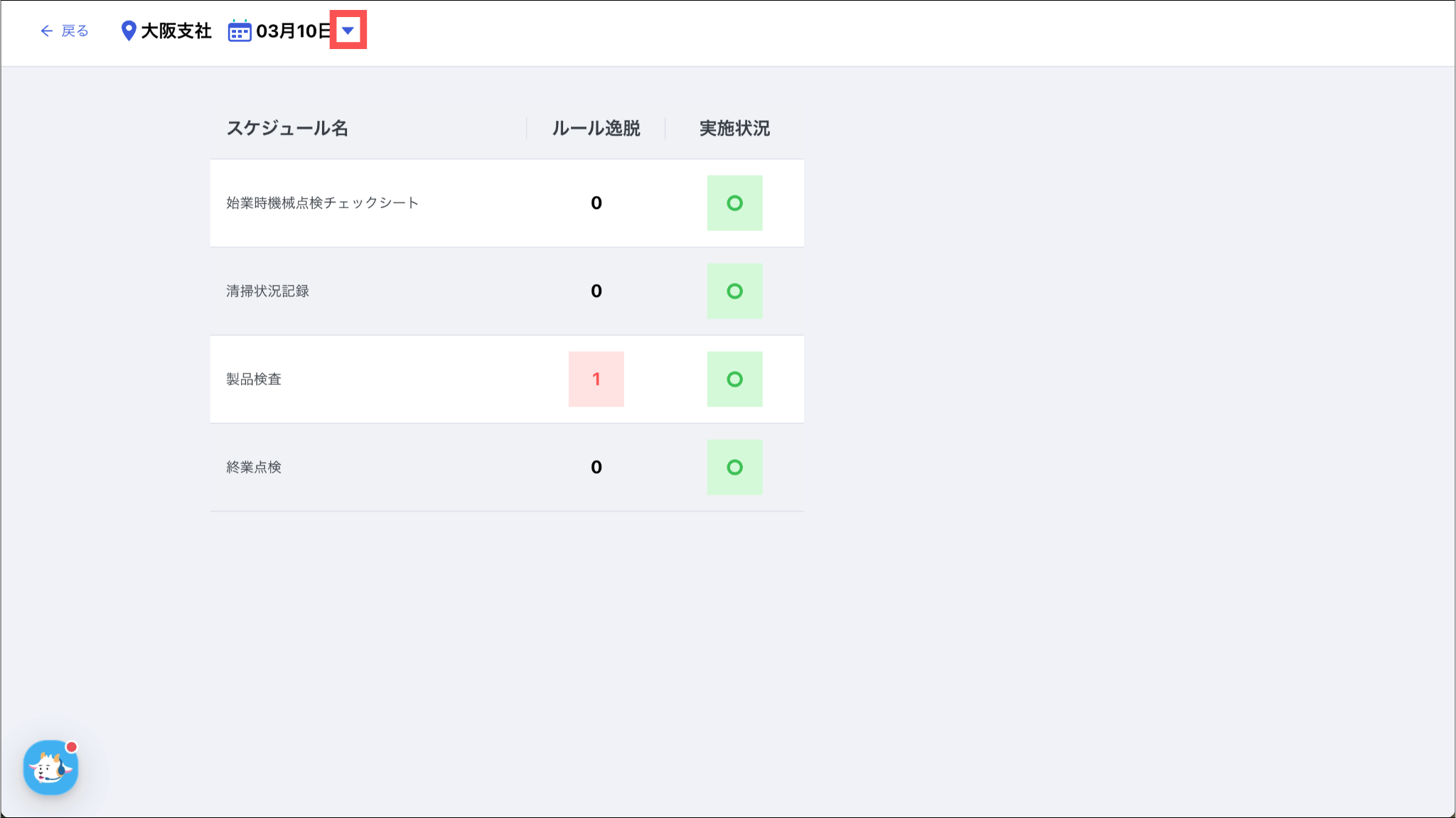Click the 実施状況 column header
Viewport: 1456px width, 818px height.
[734, 129]
